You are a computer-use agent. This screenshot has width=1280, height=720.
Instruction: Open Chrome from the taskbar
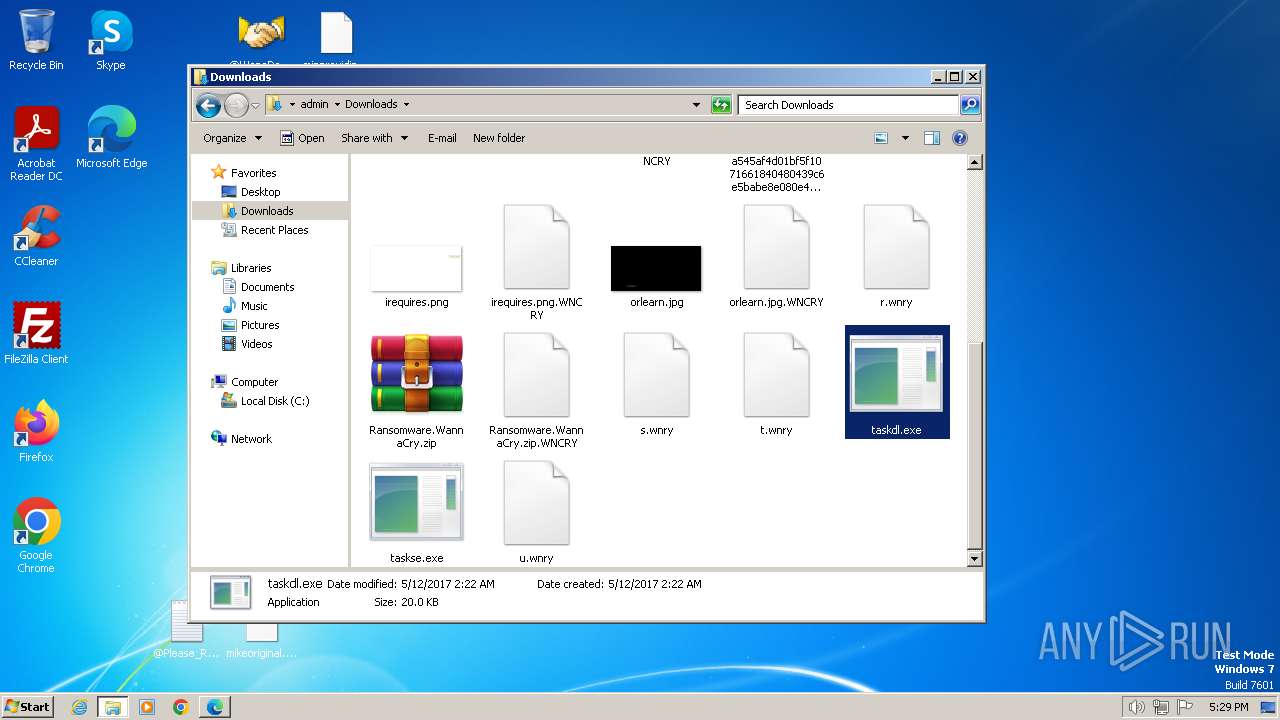click(x=181, y=707)
